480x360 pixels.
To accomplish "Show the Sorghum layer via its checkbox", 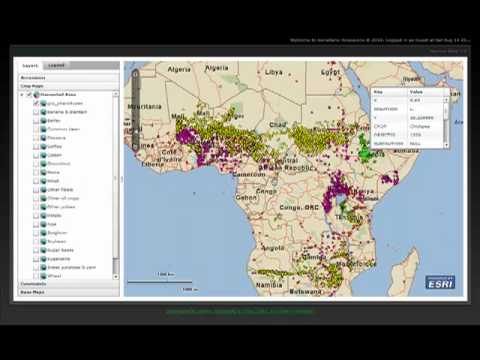I will (36, 233).
